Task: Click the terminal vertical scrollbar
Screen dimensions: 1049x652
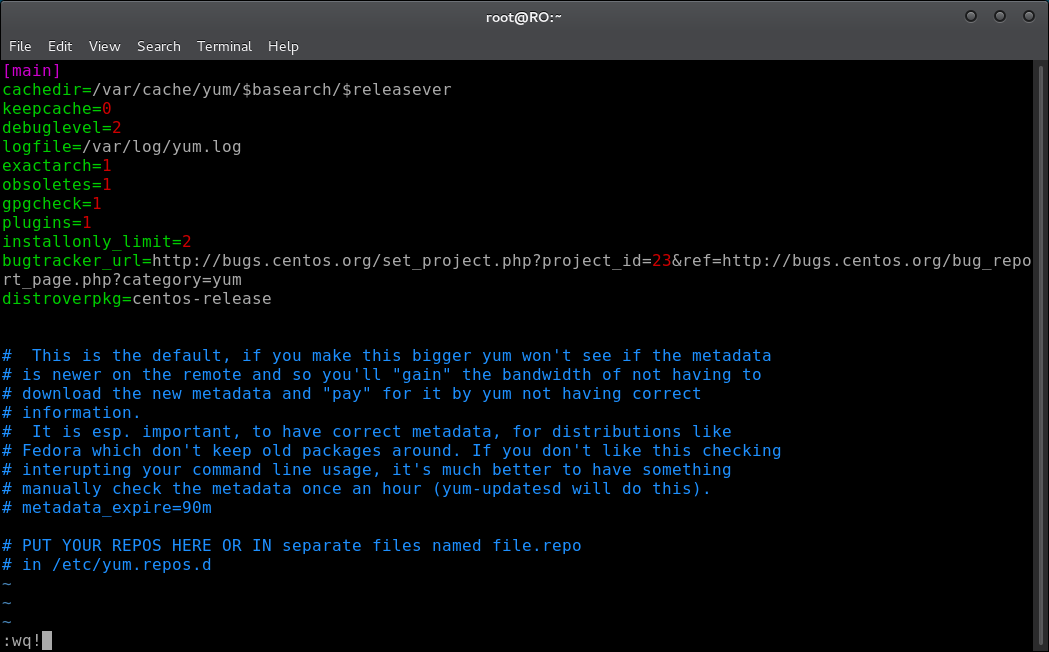Action: click(x=1040, y=354)
